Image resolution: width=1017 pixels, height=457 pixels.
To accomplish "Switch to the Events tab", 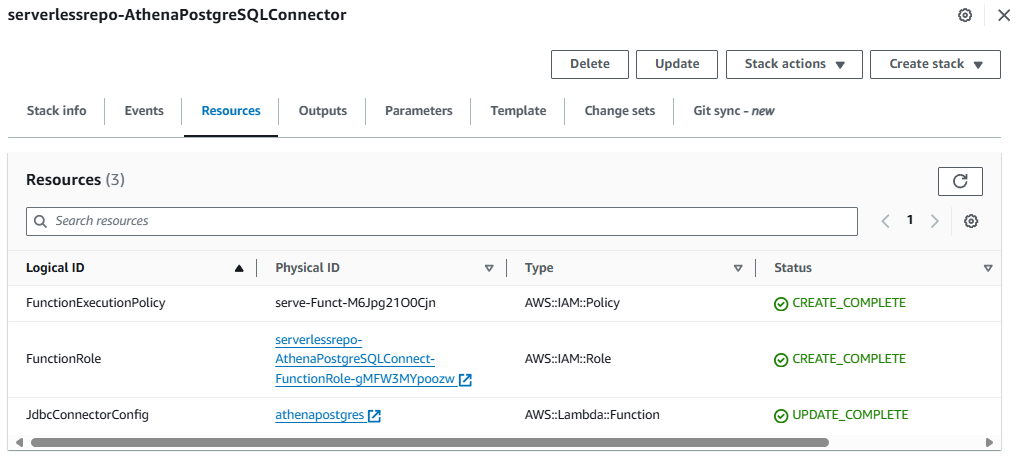I will click(144, 111).
